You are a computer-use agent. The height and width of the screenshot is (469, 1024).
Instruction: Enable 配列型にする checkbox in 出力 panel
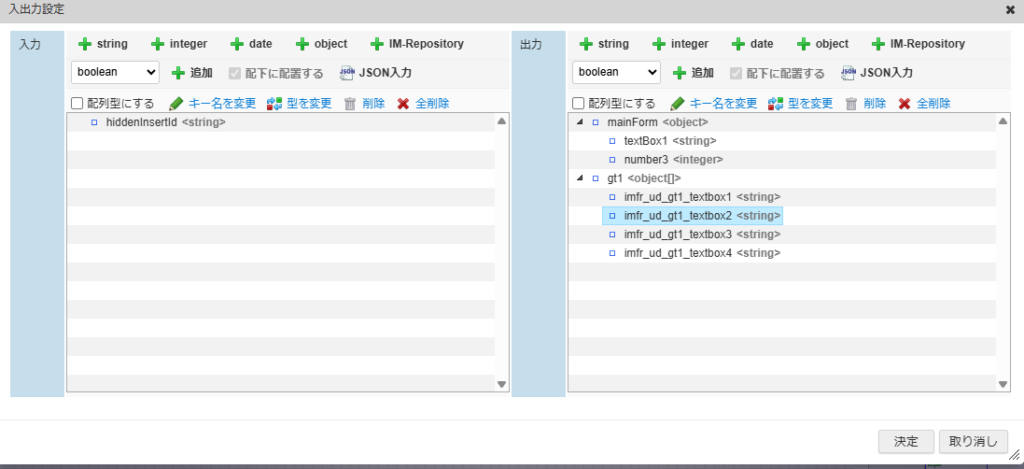click(578, 103)
